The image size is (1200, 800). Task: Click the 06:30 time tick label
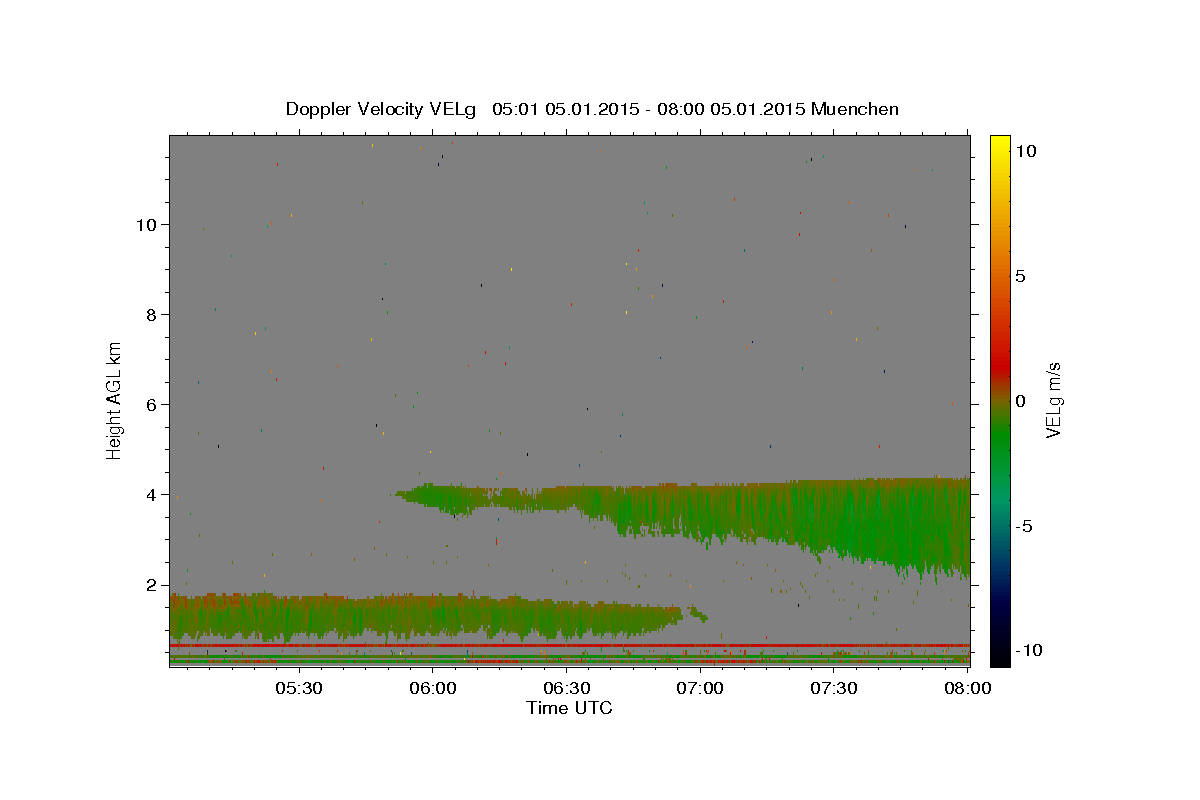click(x=566, y=688)
